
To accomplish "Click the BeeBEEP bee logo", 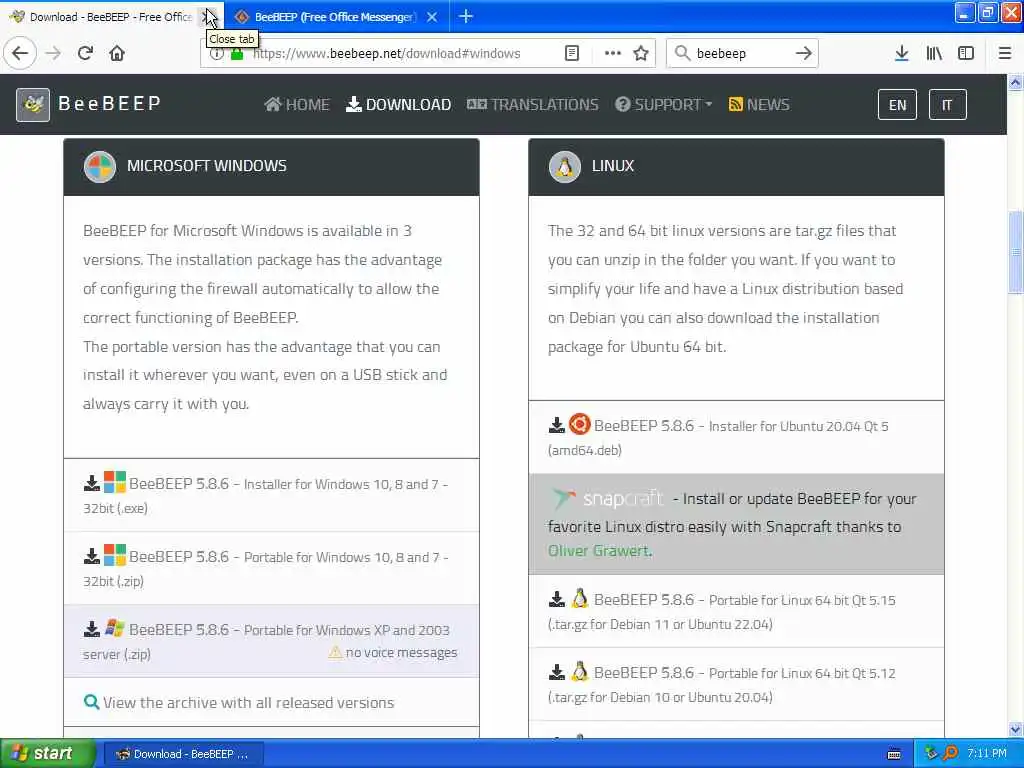I will (33, 104).
